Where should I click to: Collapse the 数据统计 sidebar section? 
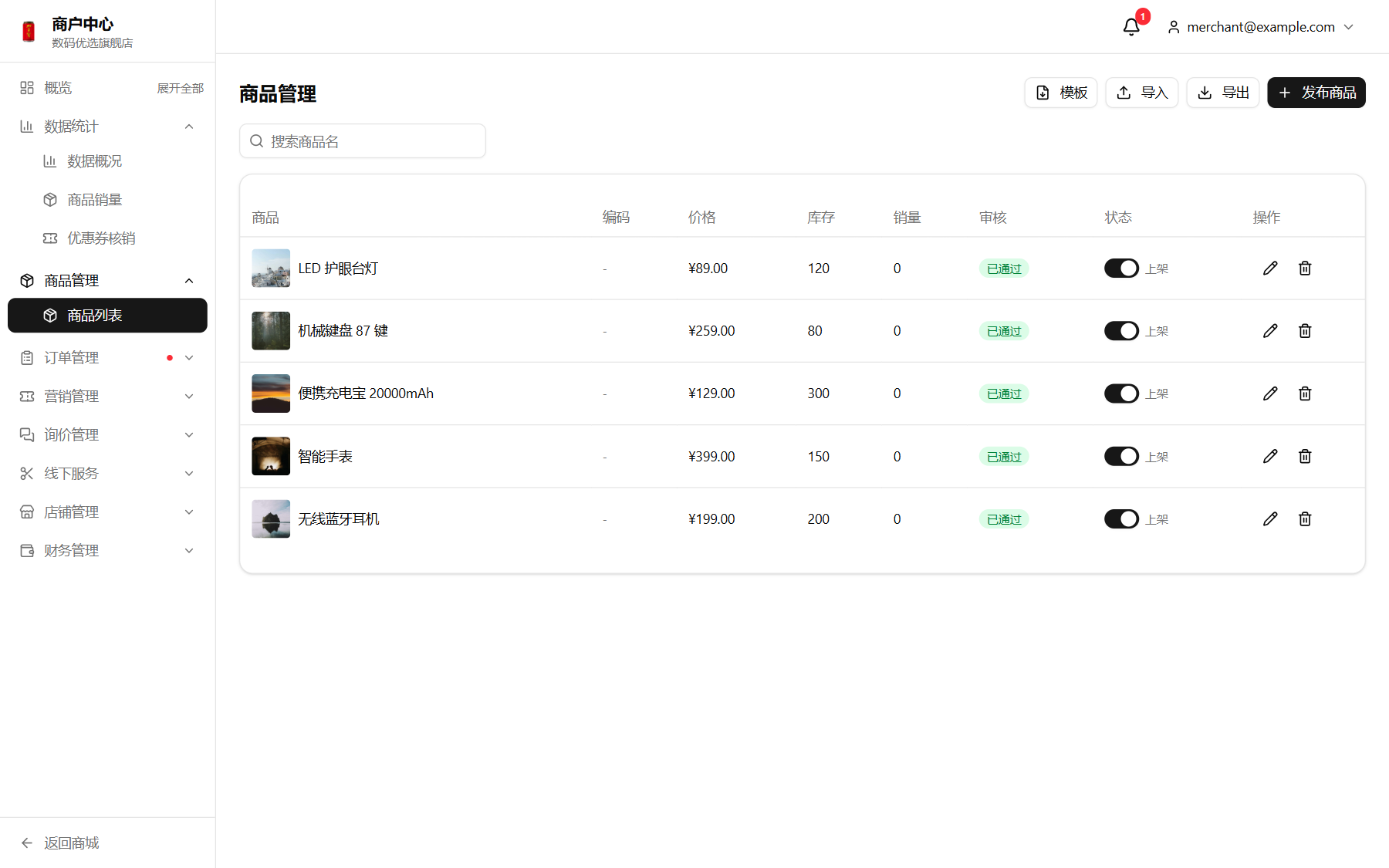tap(107, 127)
